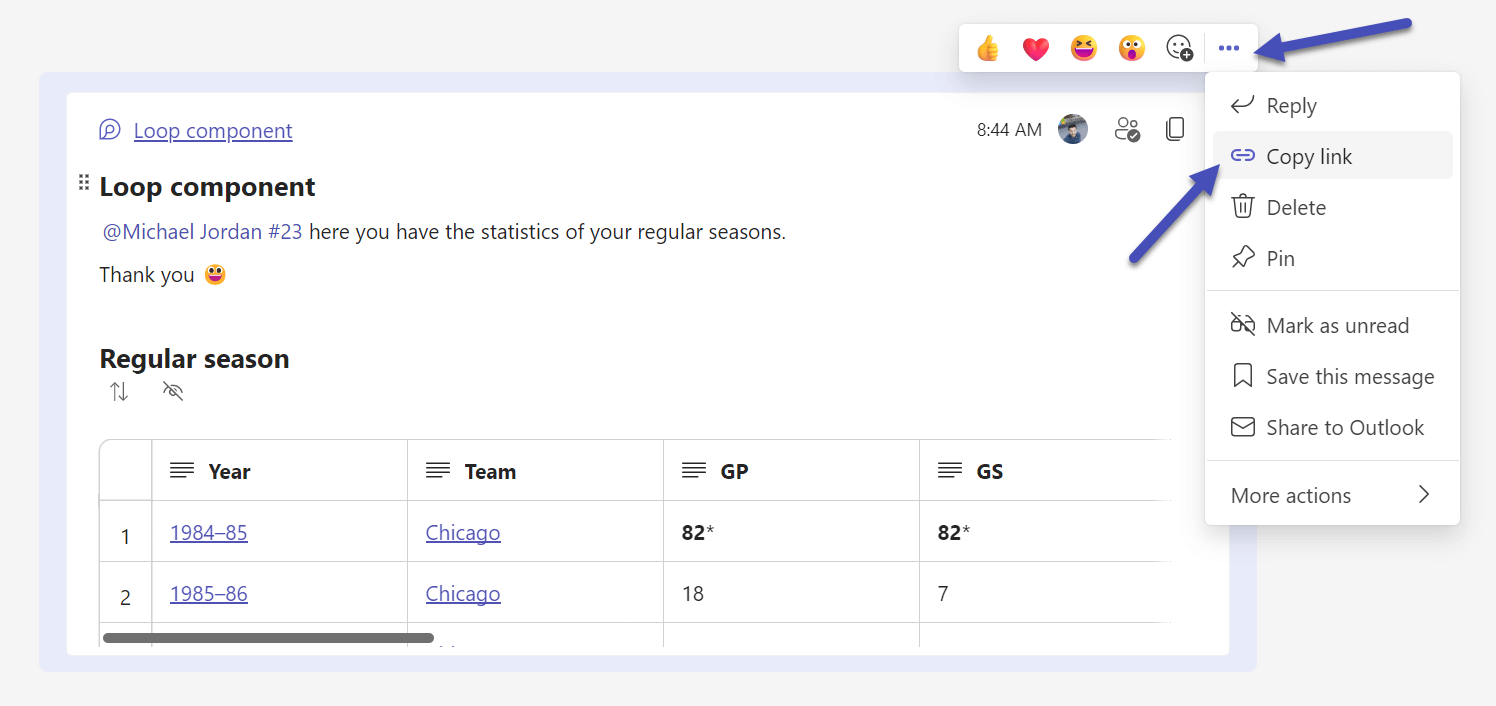The width and height of the screenshot is (1496, 706).
Task: Click the horizontal scrollbar of the table
Action: point(268,638)
